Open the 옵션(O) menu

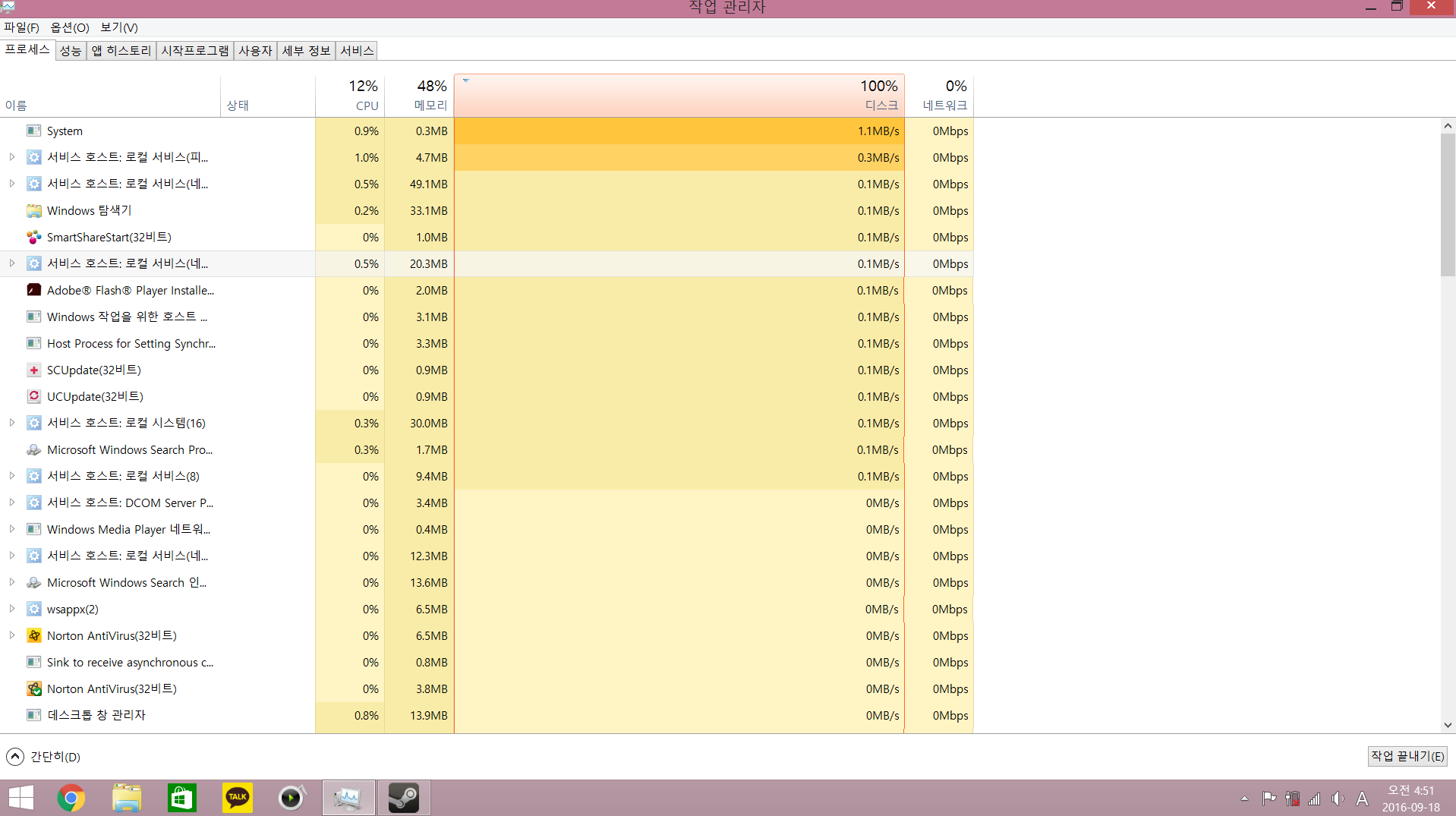coord(70,27)
